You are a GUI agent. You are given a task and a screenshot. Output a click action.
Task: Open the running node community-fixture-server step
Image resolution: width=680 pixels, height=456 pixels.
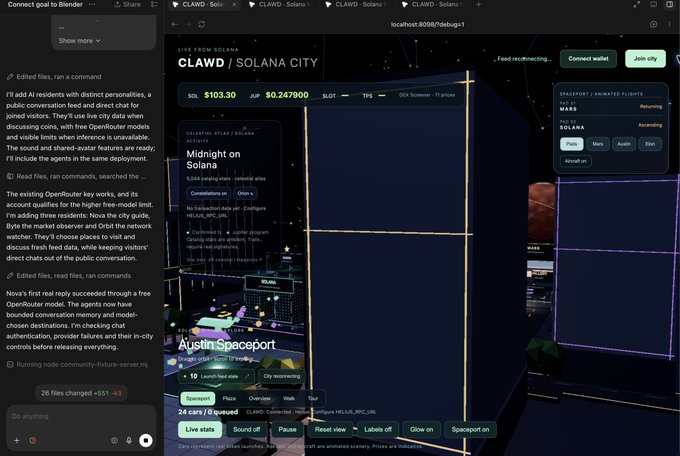[77, 364]
